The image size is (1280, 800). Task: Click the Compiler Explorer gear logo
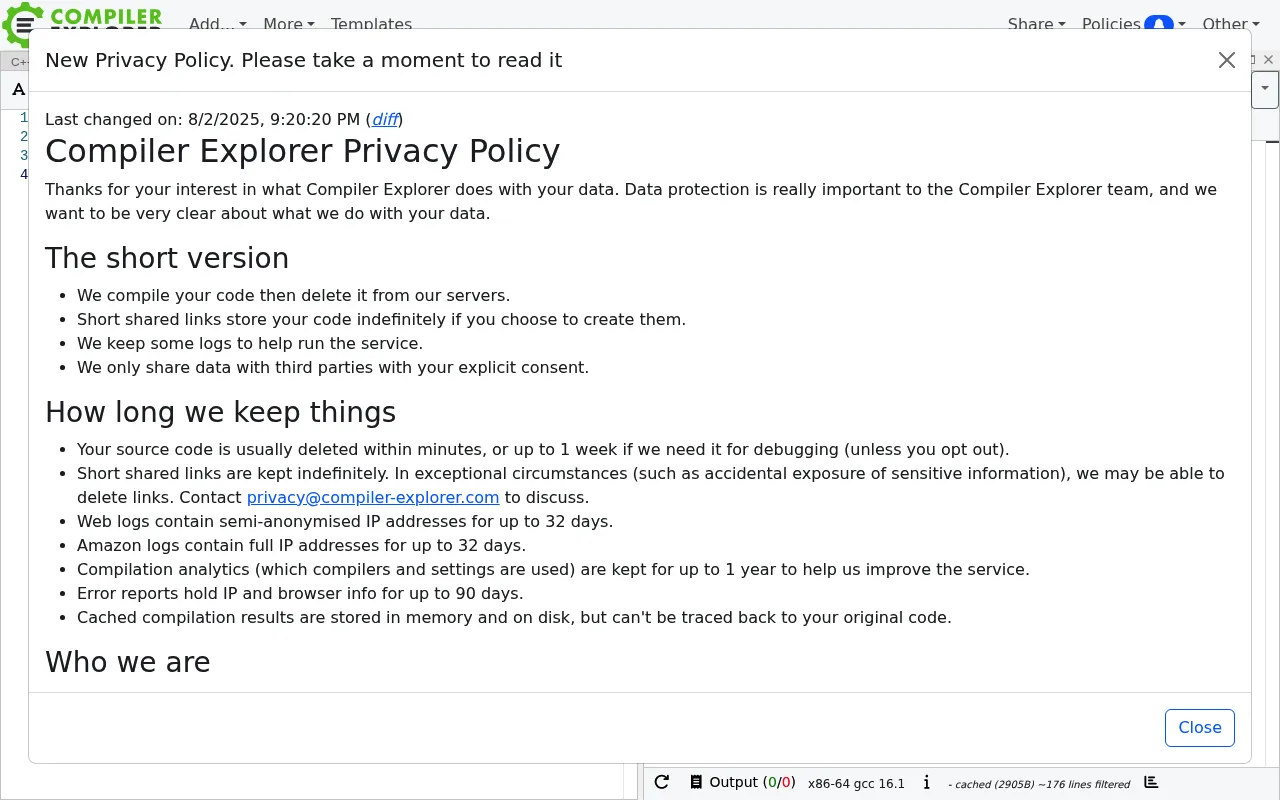[x=22, y=22]
